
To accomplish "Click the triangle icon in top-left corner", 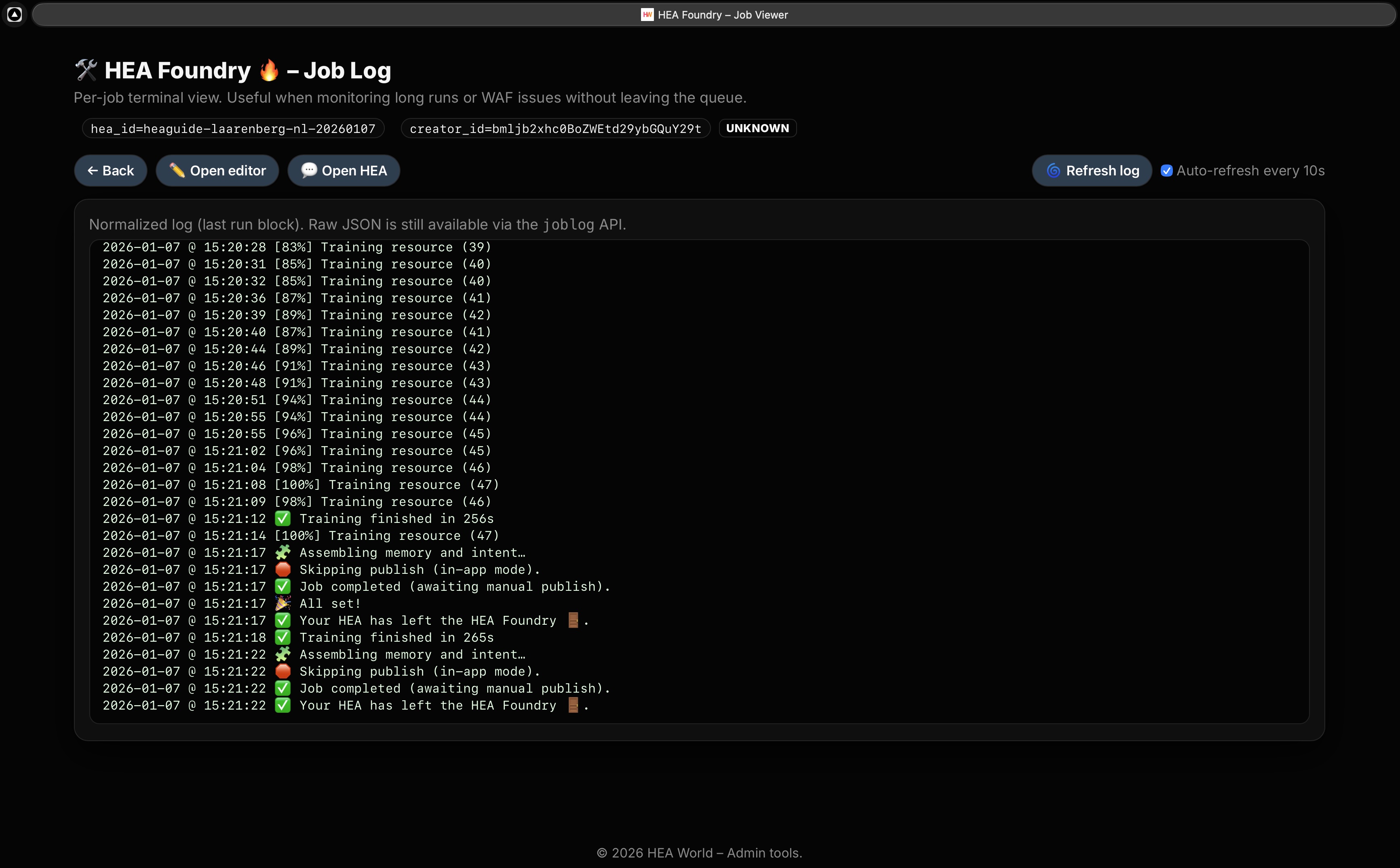I will point(15,15).
